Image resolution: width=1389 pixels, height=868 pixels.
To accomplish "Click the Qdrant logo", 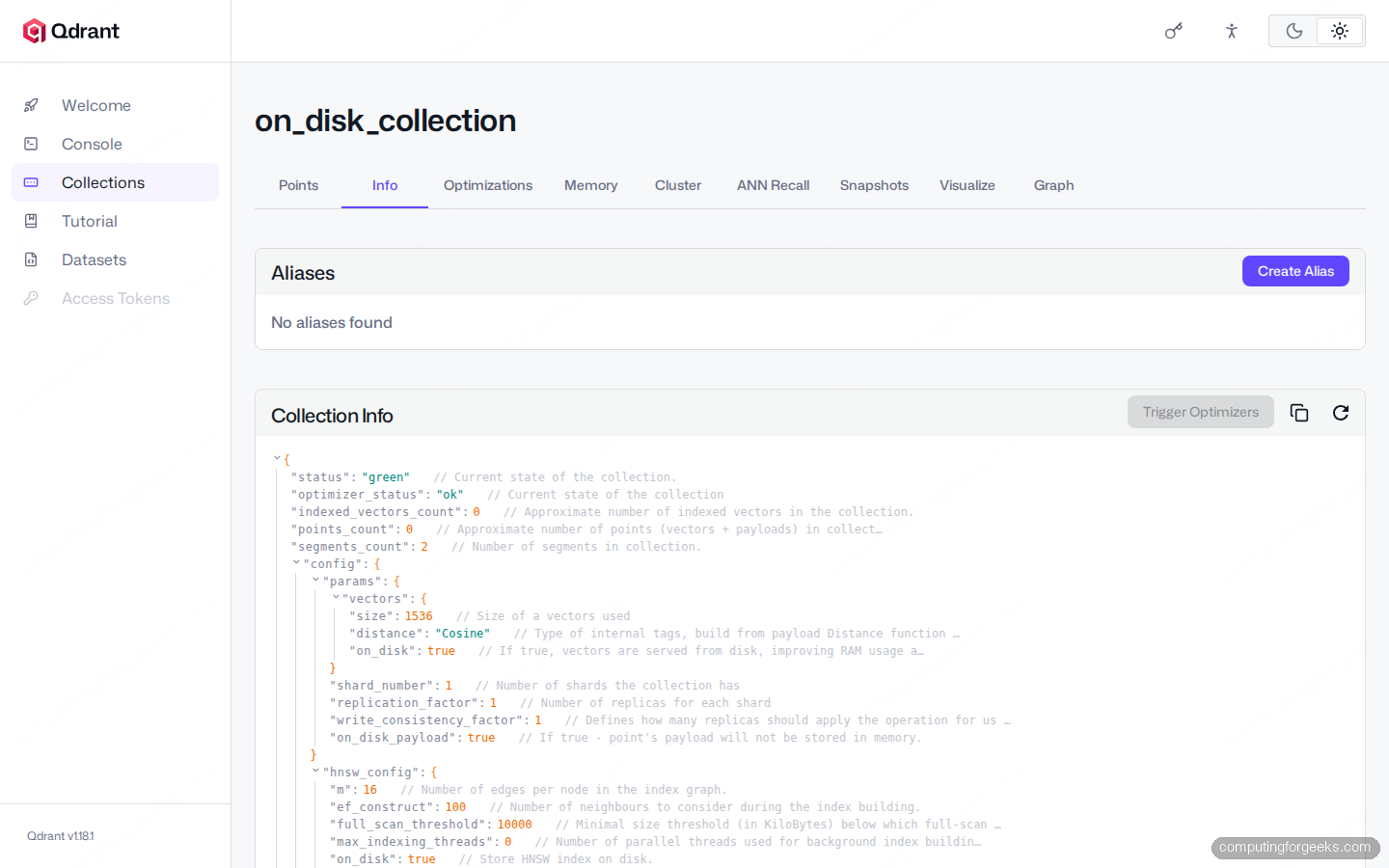I will click(71, 31).
